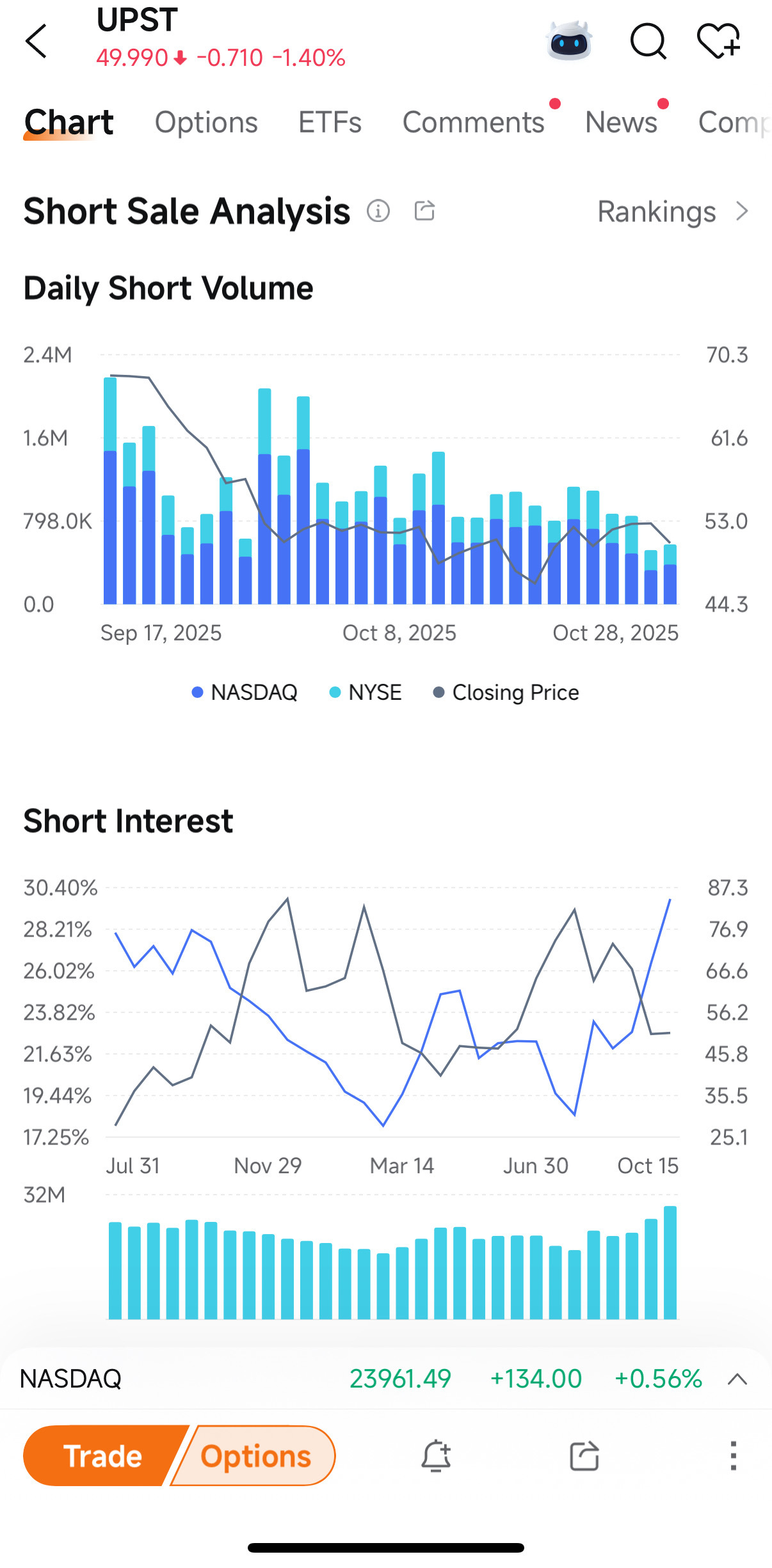Tap the back arrow icon
This screenshot has width=772, height=1568.
point(36,42)
